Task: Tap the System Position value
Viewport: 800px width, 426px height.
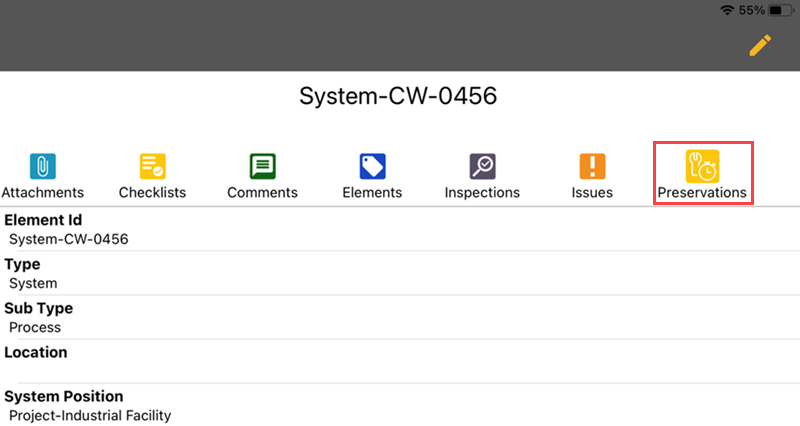Action: [x=90, y=415]
